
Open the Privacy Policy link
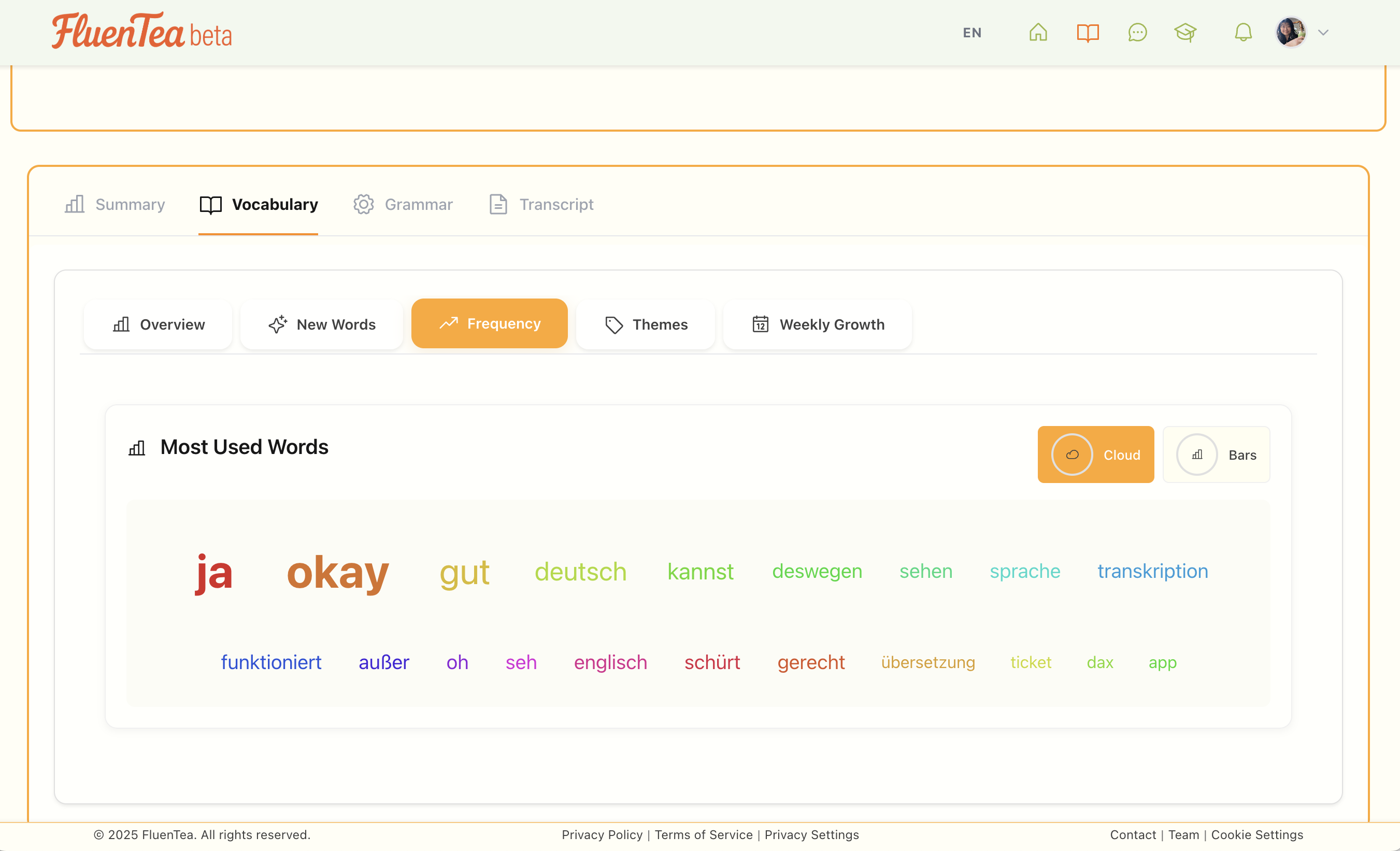click(x=602, y=834)
